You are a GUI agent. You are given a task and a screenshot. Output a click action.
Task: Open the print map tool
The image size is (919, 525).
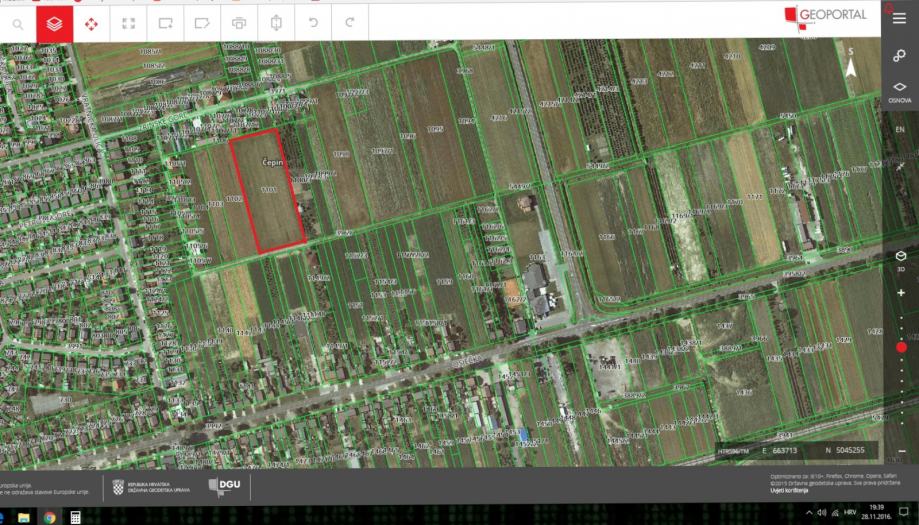pyautogui.click(x=239, y=24)
